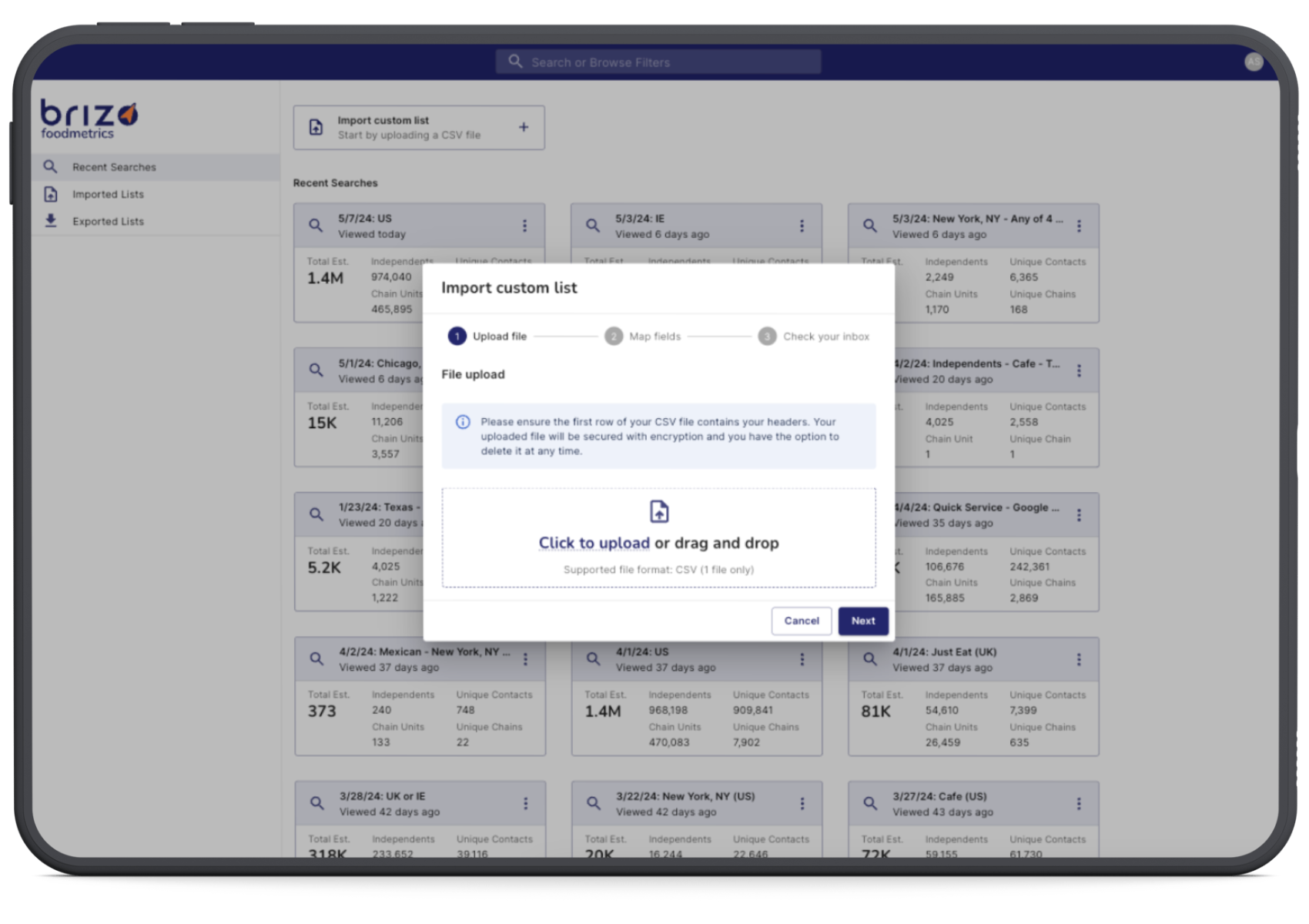Open options menu for 4/1/24: Just Eat (UK)
1309x924 pixels.
coord(1079,659)
